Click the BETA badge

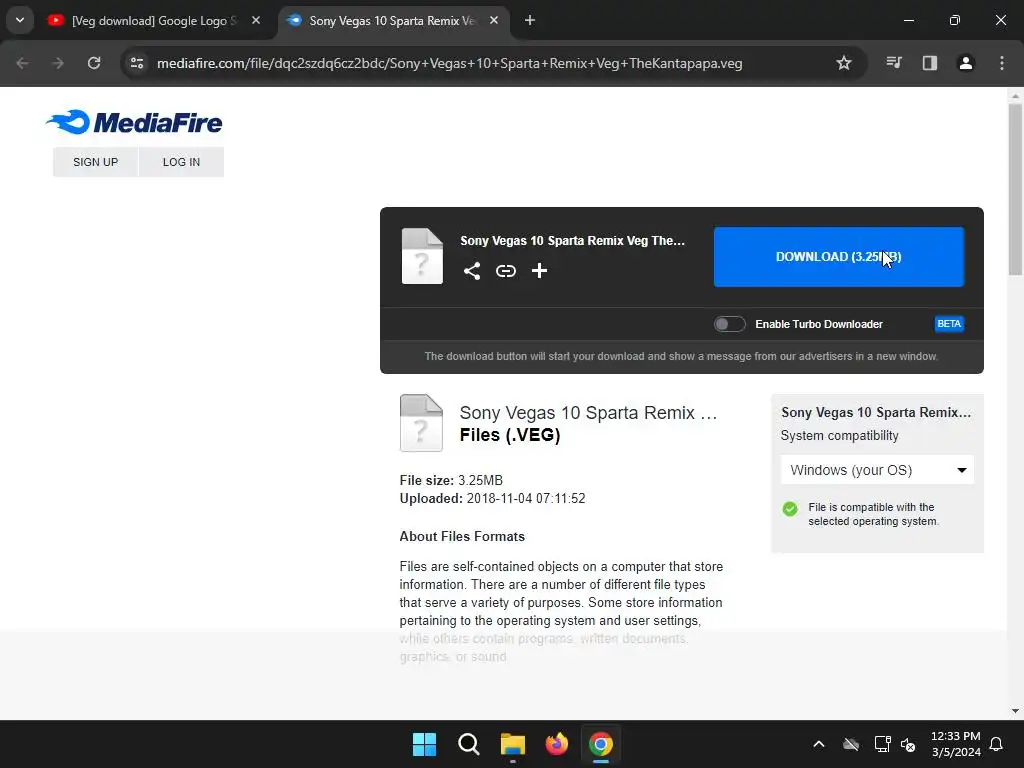click(x=949, y=324)
